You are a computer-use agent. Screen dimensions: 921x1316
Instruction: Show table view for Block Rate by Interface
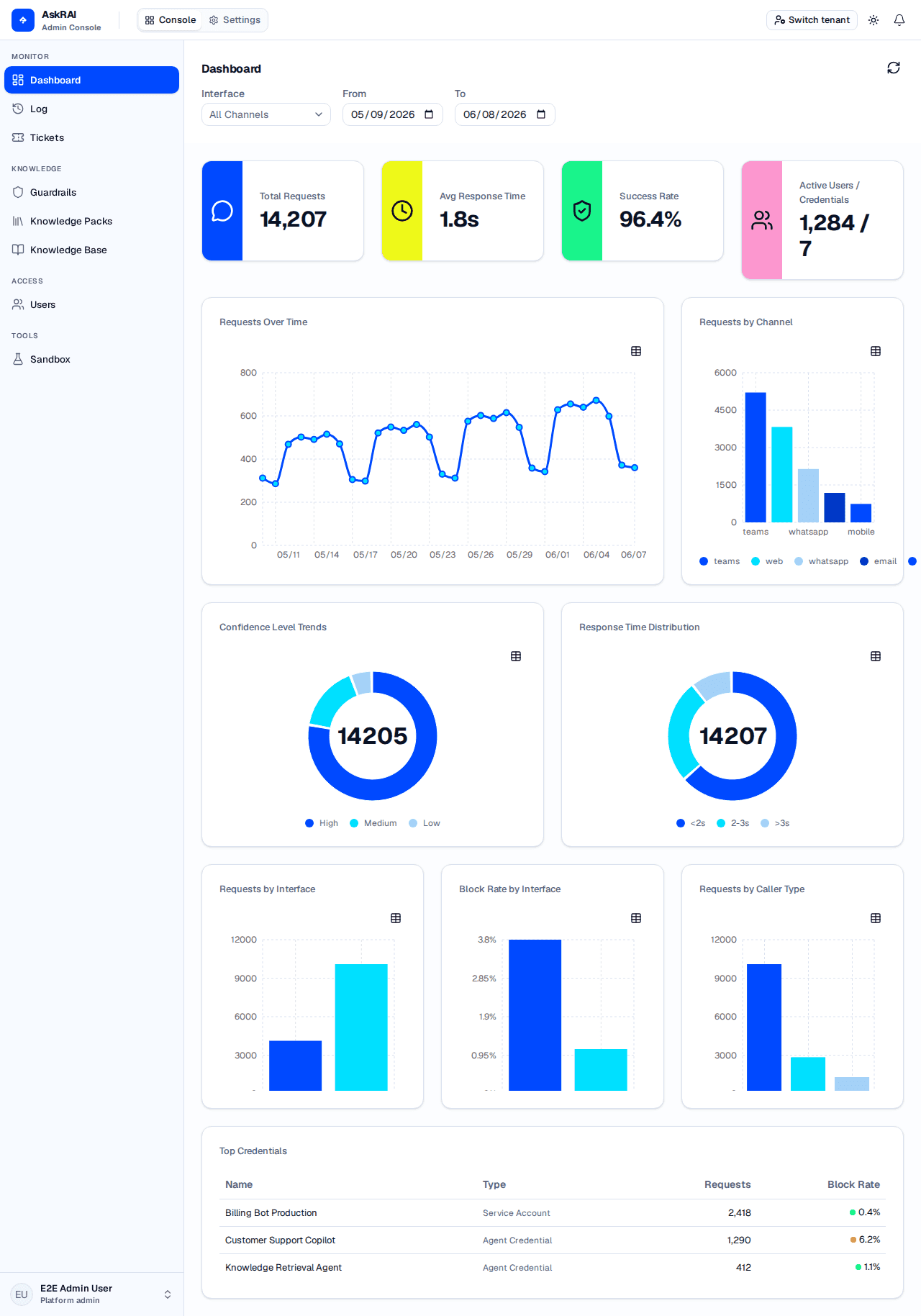click(636, 918)
